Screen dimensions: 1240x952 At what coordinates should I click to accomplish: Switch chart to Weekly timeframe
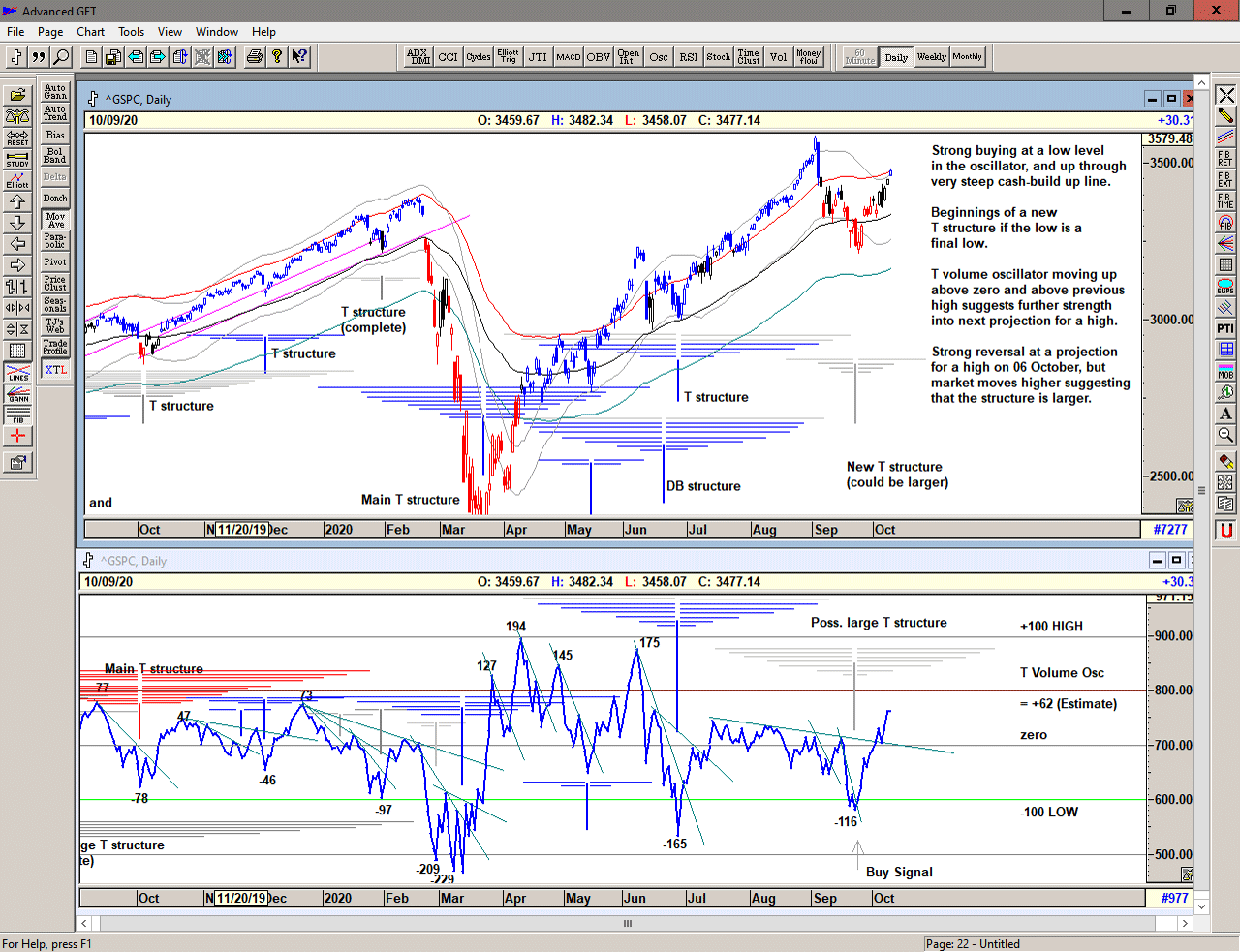[932, 57]
